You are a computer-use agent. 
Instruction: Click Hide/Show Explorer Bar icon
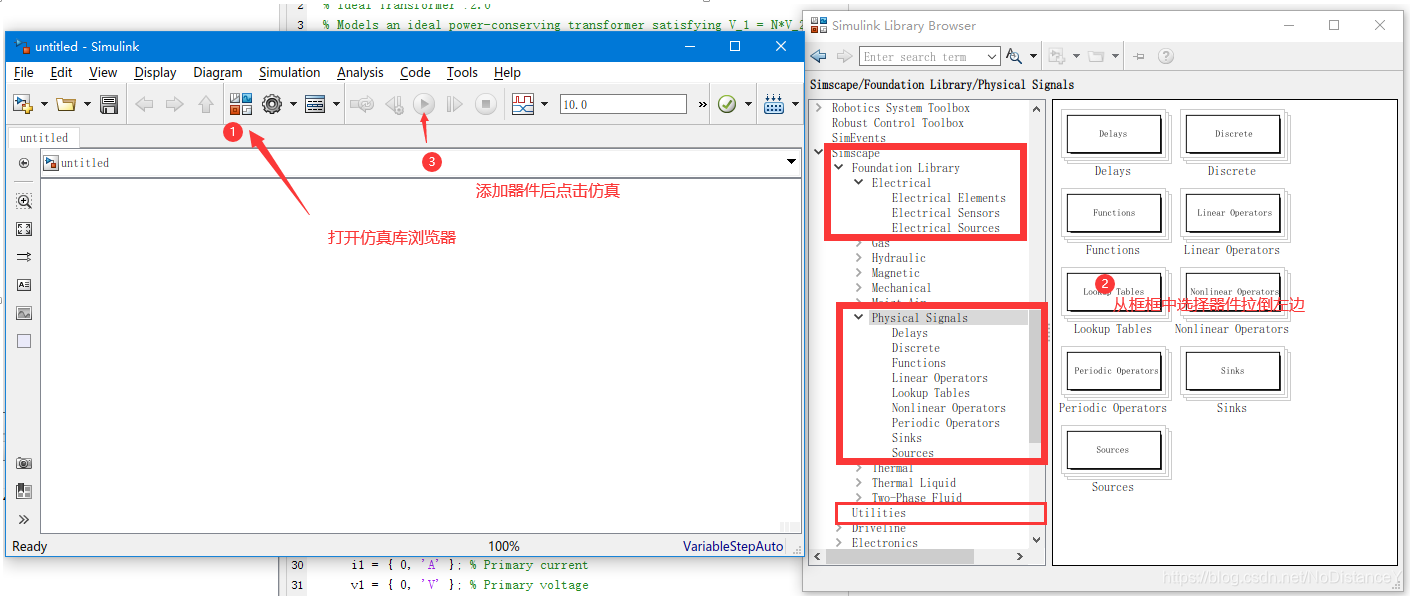(24, 163)
